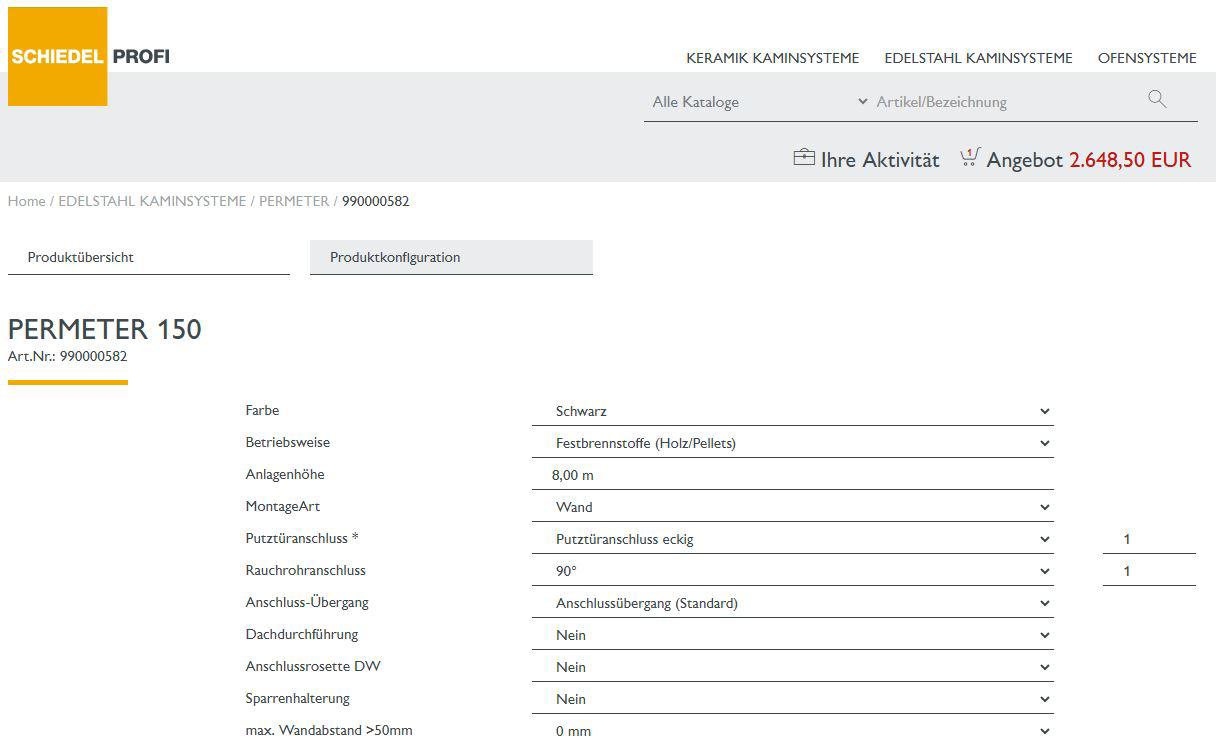This screenshot has width=1216, height=741.
Task: Click Putztüranschluss quantity field
Action: 1149,539
